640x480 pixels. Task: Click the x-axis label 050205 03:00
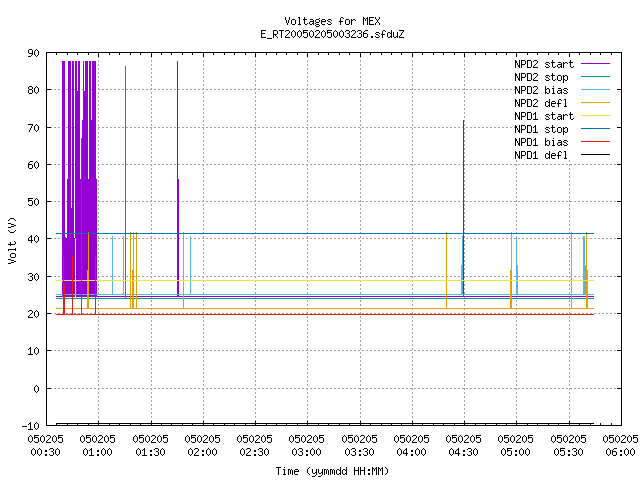click(x=307, y=446)
